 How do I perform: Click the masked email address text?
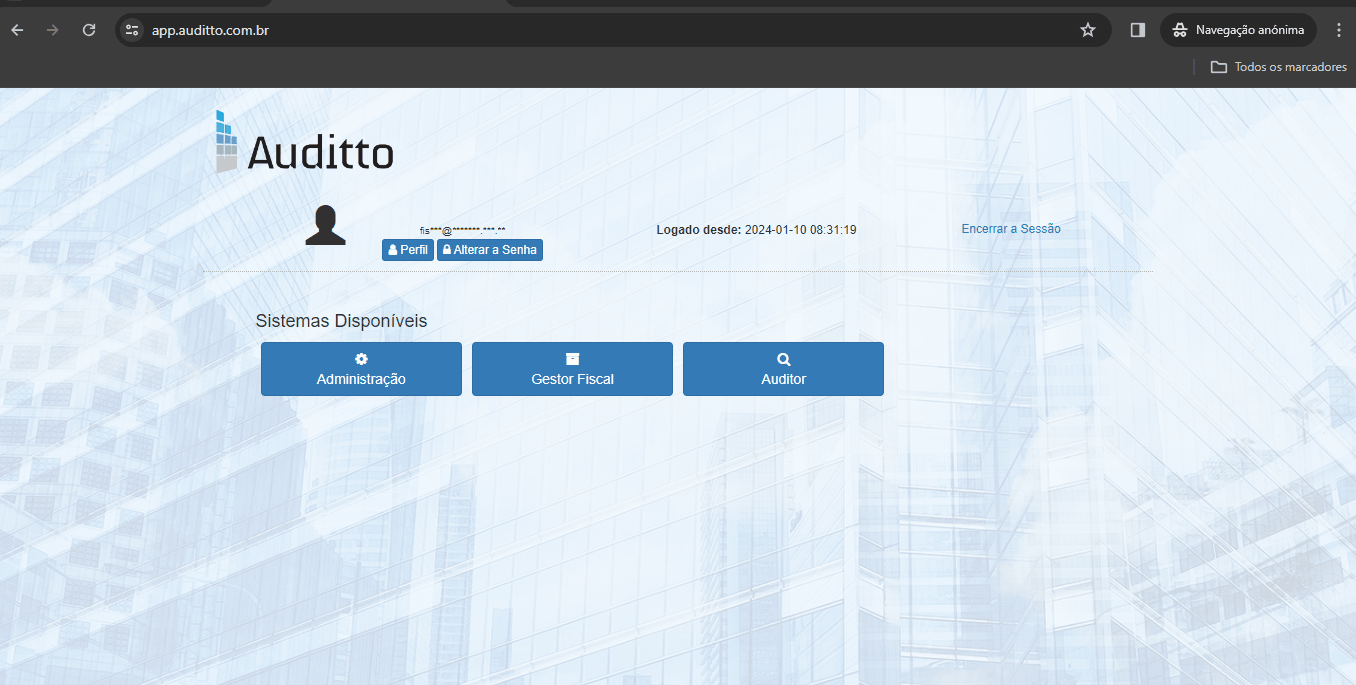coord(462,230)
